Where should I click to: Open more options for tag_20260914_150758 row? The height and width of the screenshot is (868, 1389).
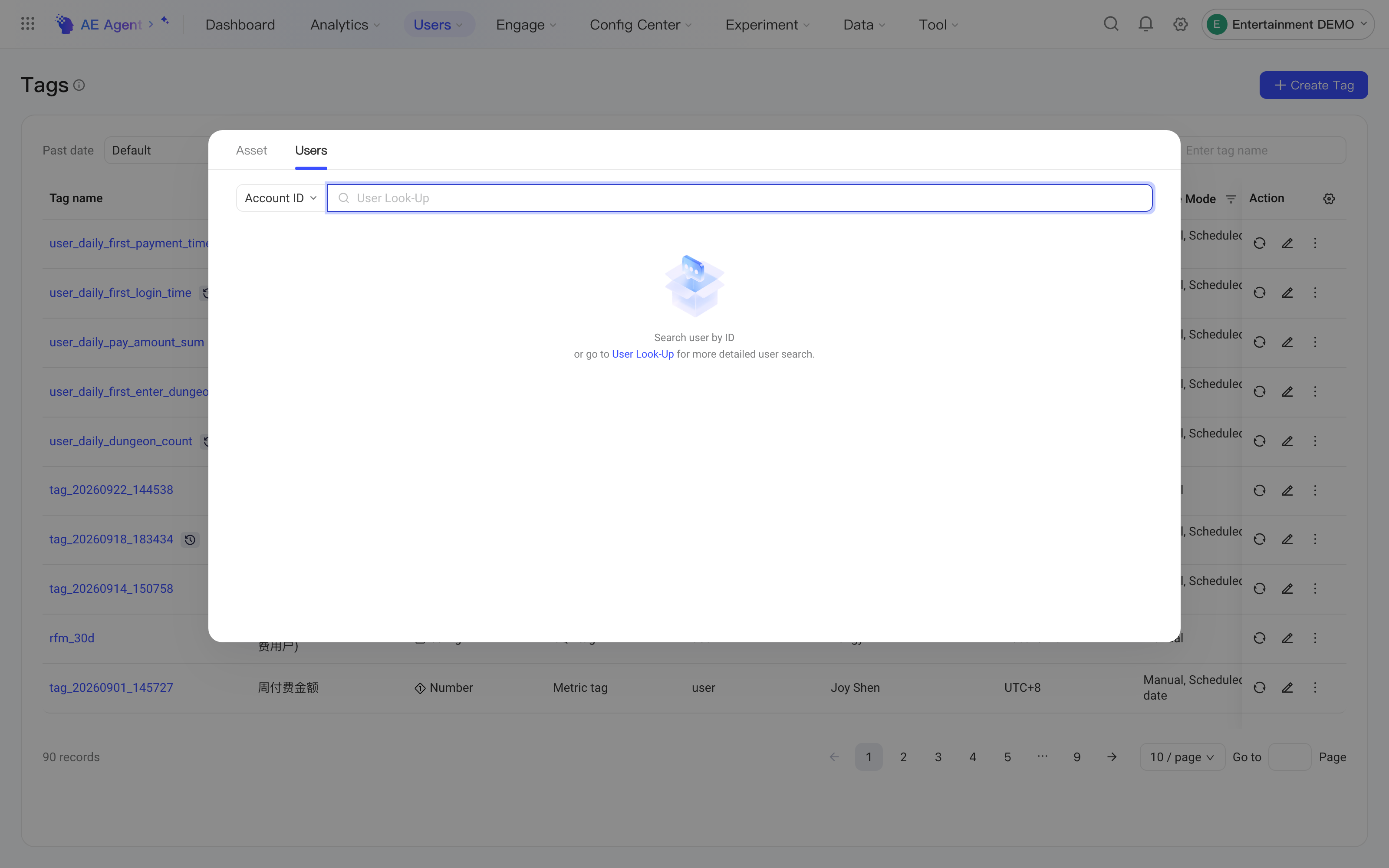[x=1315, y=589]
